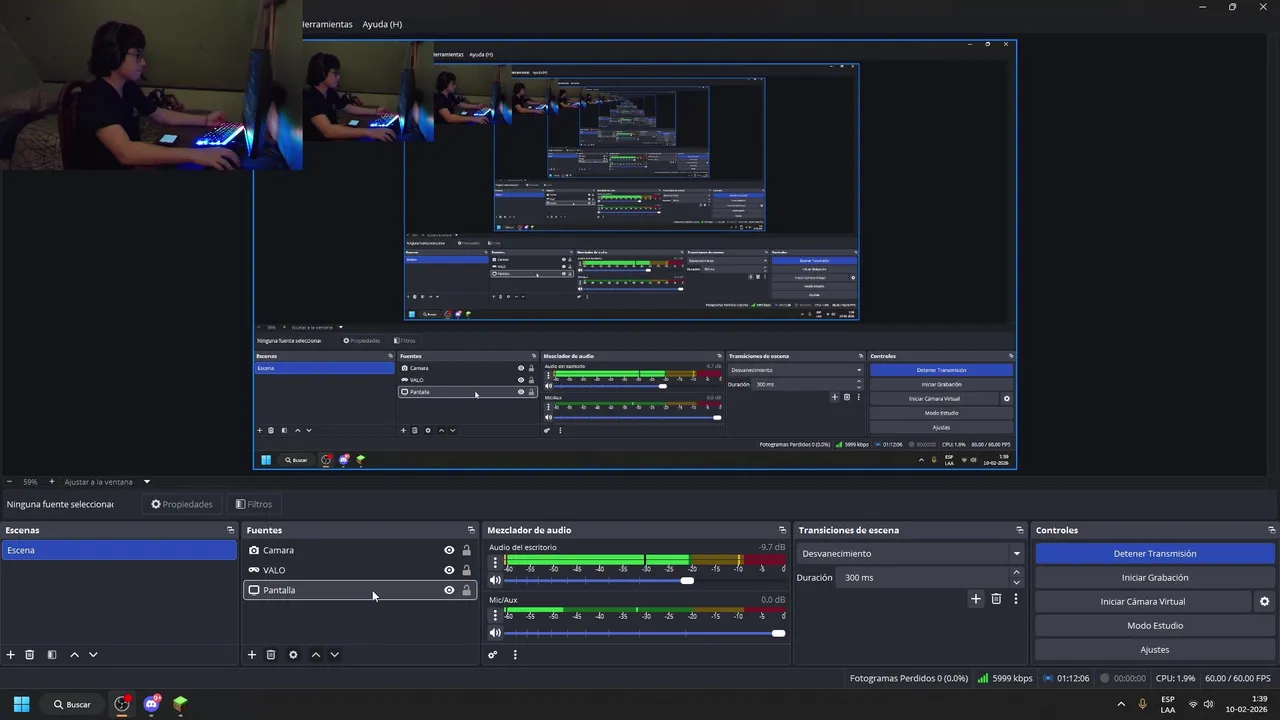1280x720 pixels.
Task: Open virtual camera settings gear
Action: coord(1264,602)
